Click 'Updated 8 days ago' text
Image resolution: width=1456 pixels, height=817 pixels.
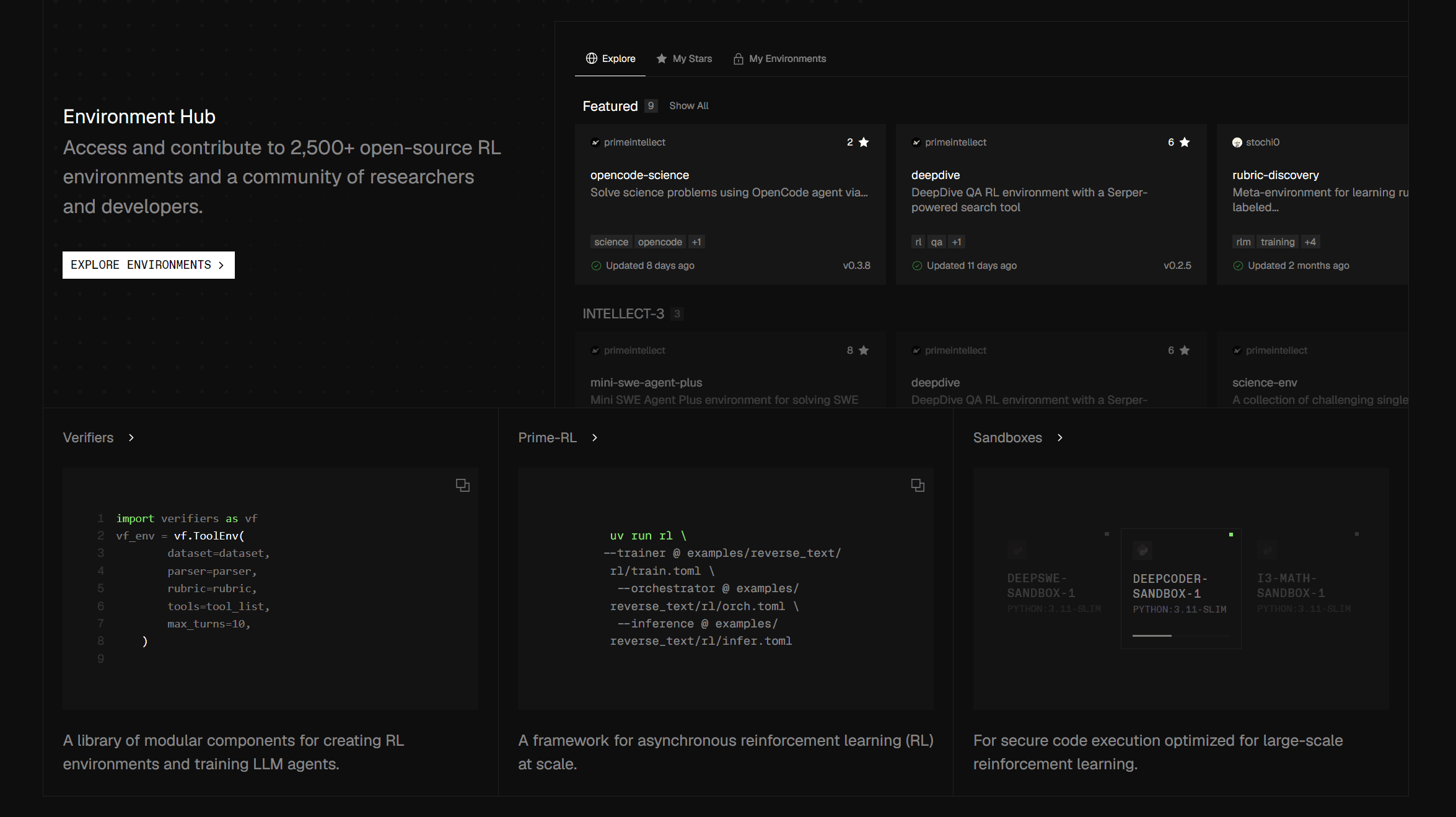pyautogui.click(x=650, y=266)
